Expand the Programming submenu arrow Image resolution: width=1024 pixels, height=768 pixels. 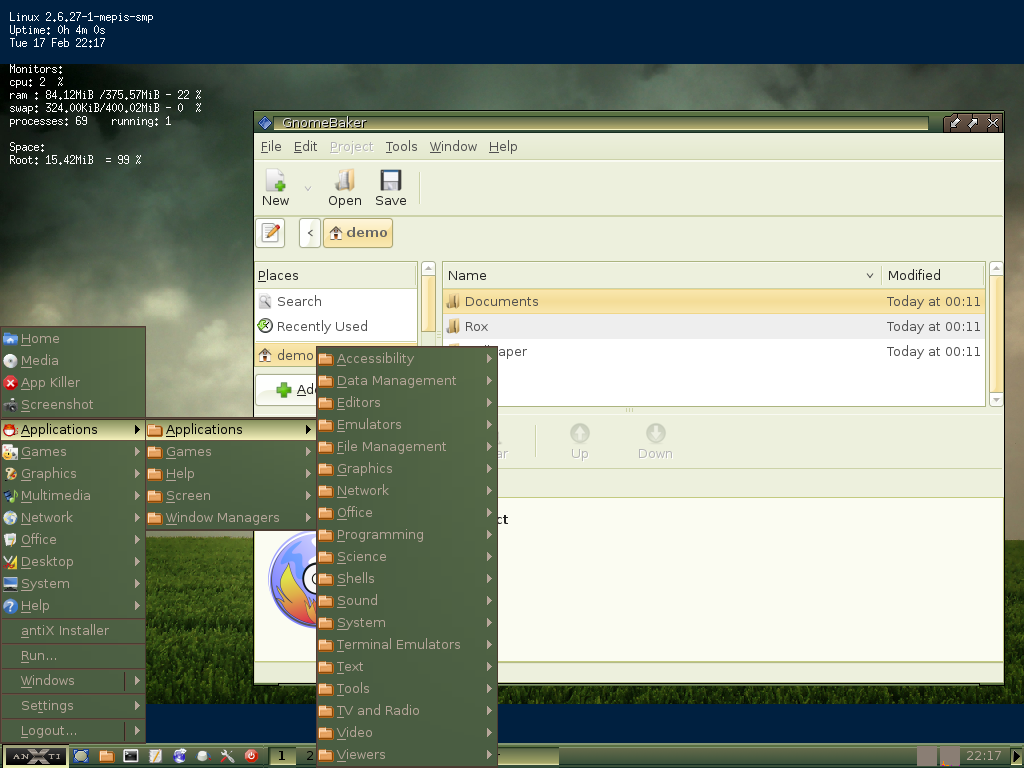pyautogui.click(x=489, y=534)
